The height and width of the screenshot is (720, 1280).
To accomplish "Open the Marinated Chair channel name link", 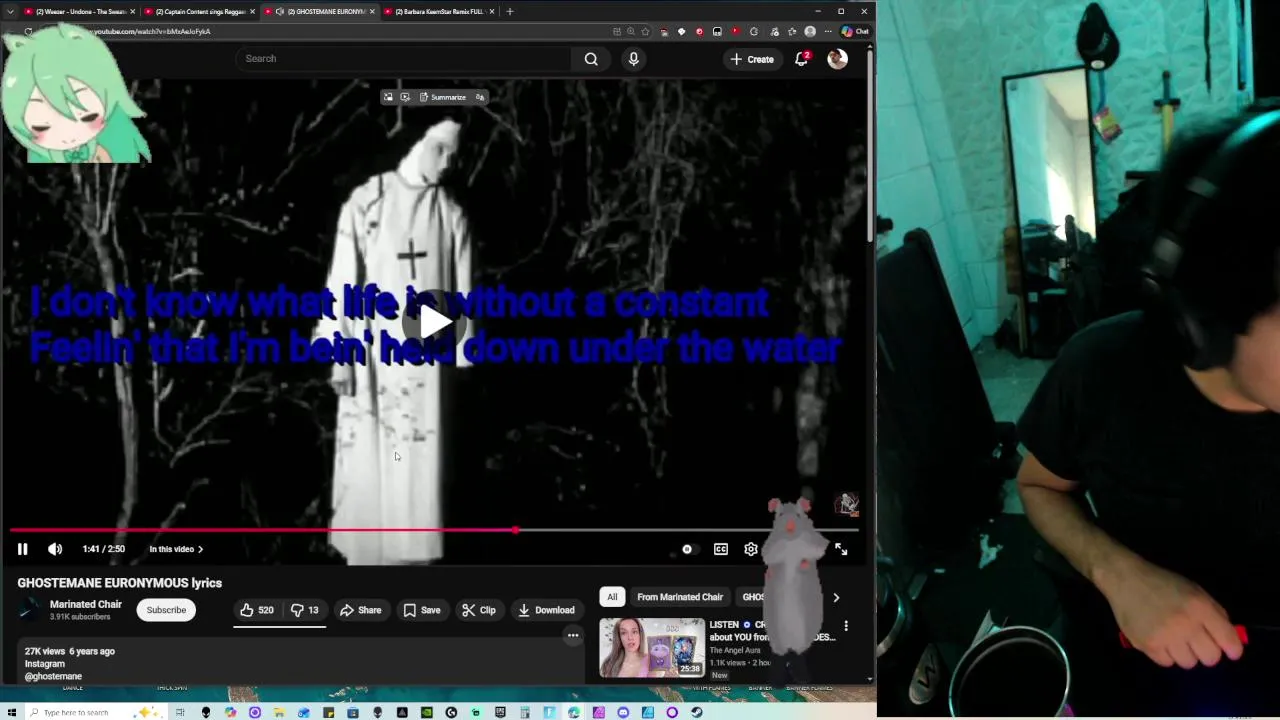I will point(86,604).
